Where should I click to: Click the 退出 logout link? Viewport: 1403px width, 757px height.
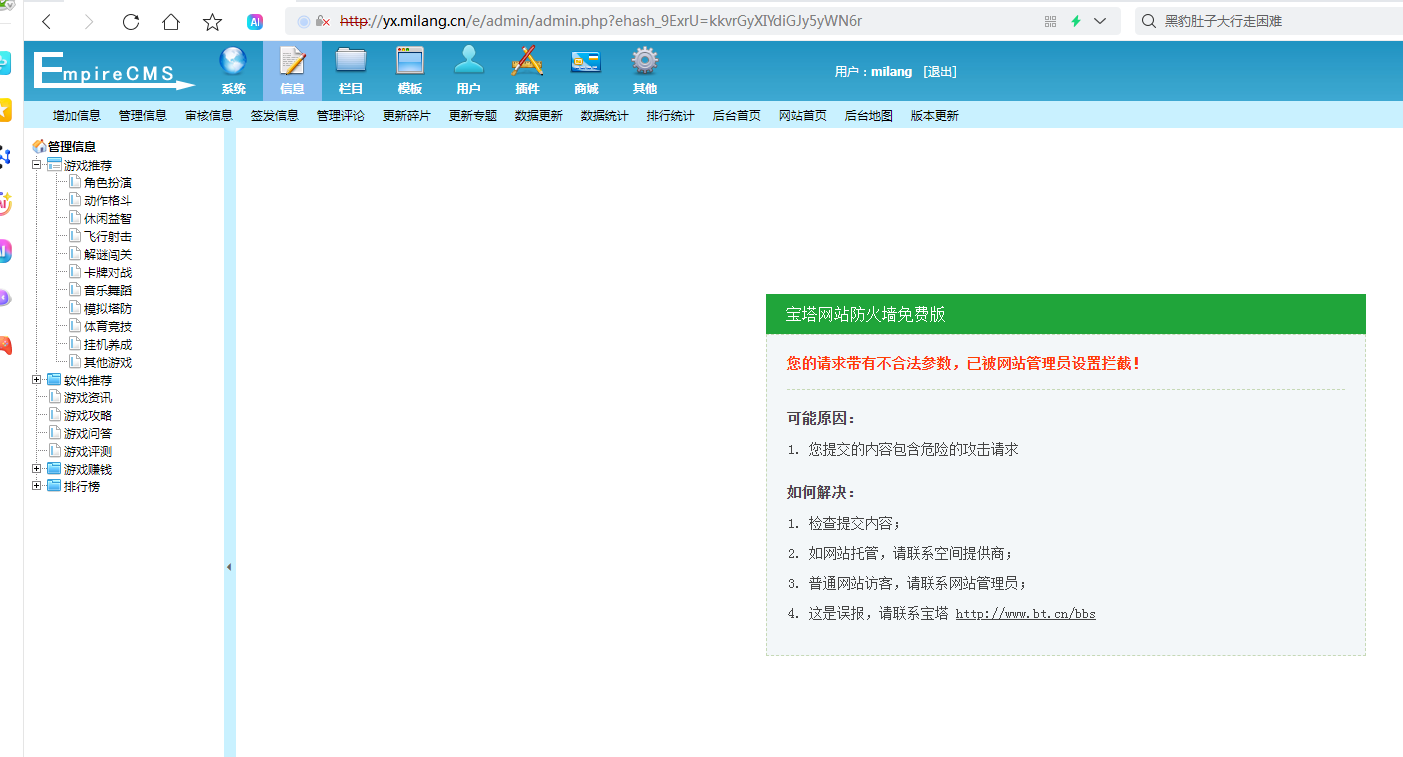point(940,72)
